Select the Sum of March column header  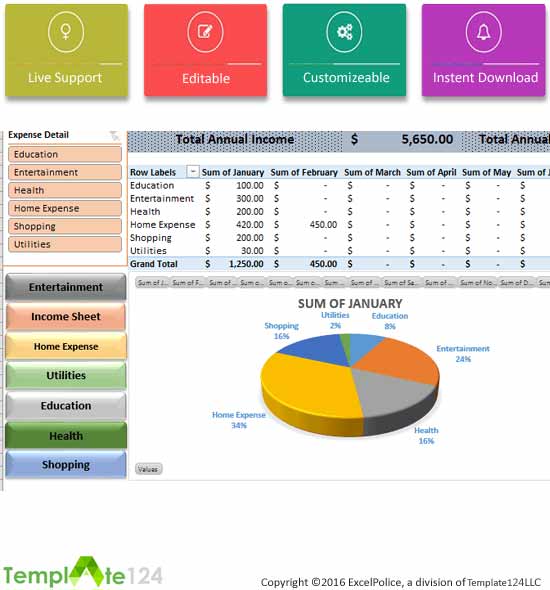point(372,172)
